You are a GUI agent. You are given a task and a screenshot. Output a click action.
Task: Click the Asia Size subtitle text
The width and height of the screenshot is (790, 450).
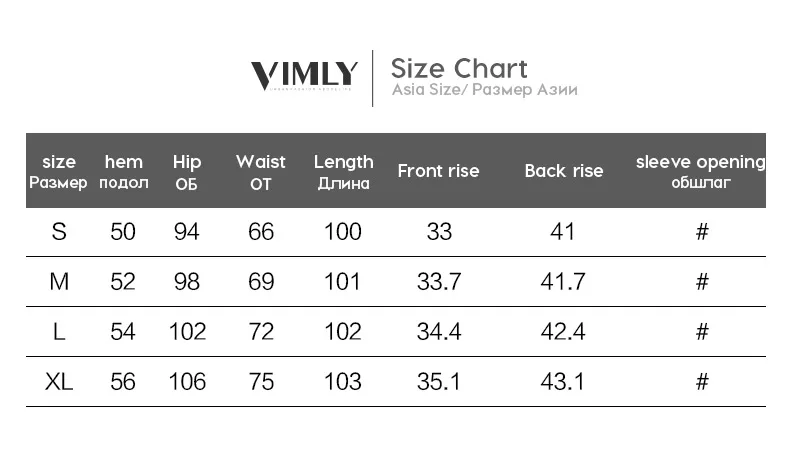(485, 90)
